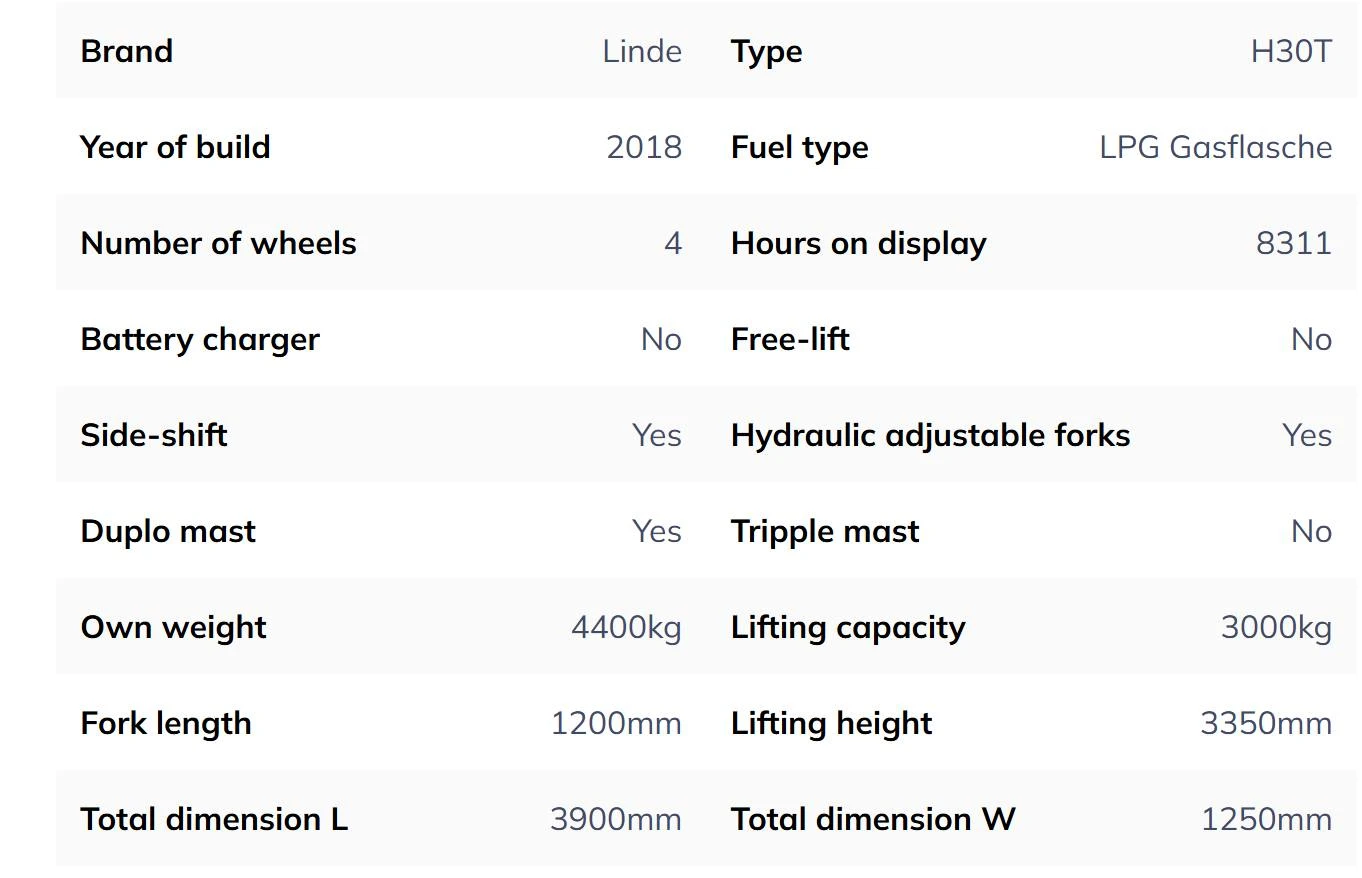Click the Brand label

pos(127,51)
